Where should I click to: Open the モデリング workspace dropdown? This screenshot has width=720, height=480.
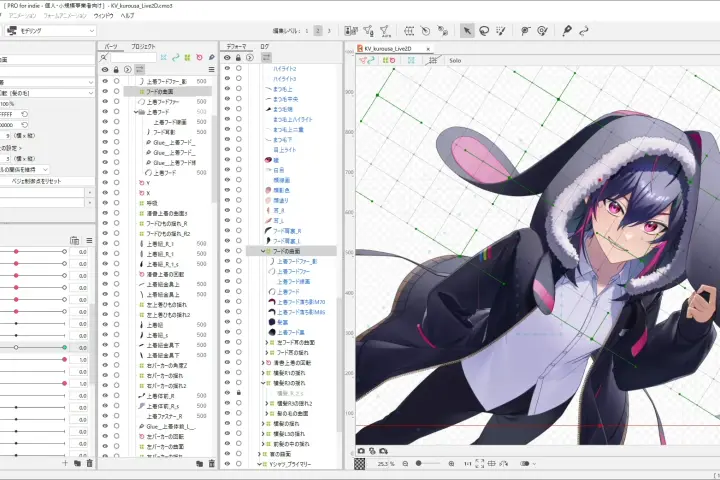(51, 31)
